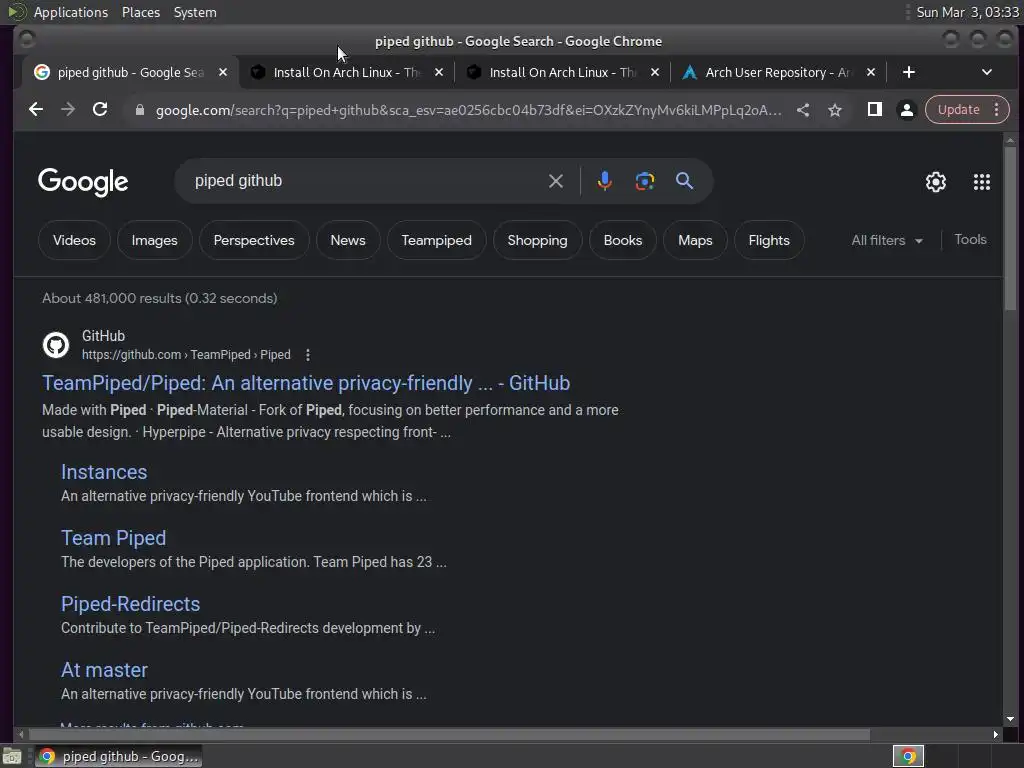Open the Places menu
The image size is (1024, 768).
(x=141, y=12)
